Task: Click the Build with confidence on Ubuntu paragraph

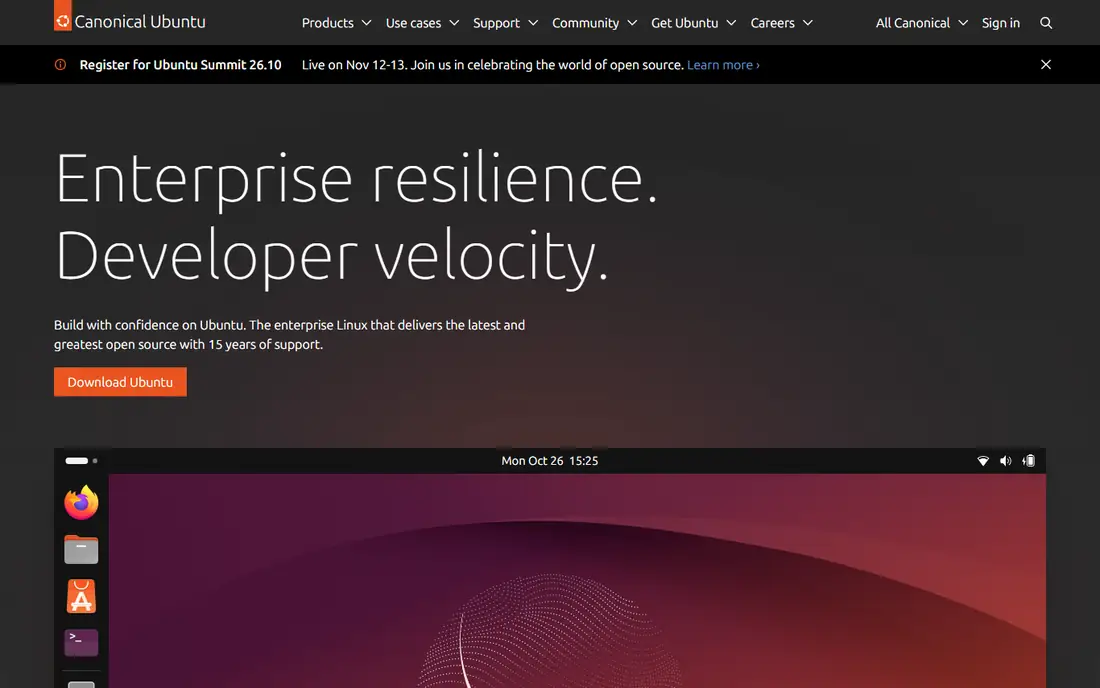Action: (x=289, y=335)
